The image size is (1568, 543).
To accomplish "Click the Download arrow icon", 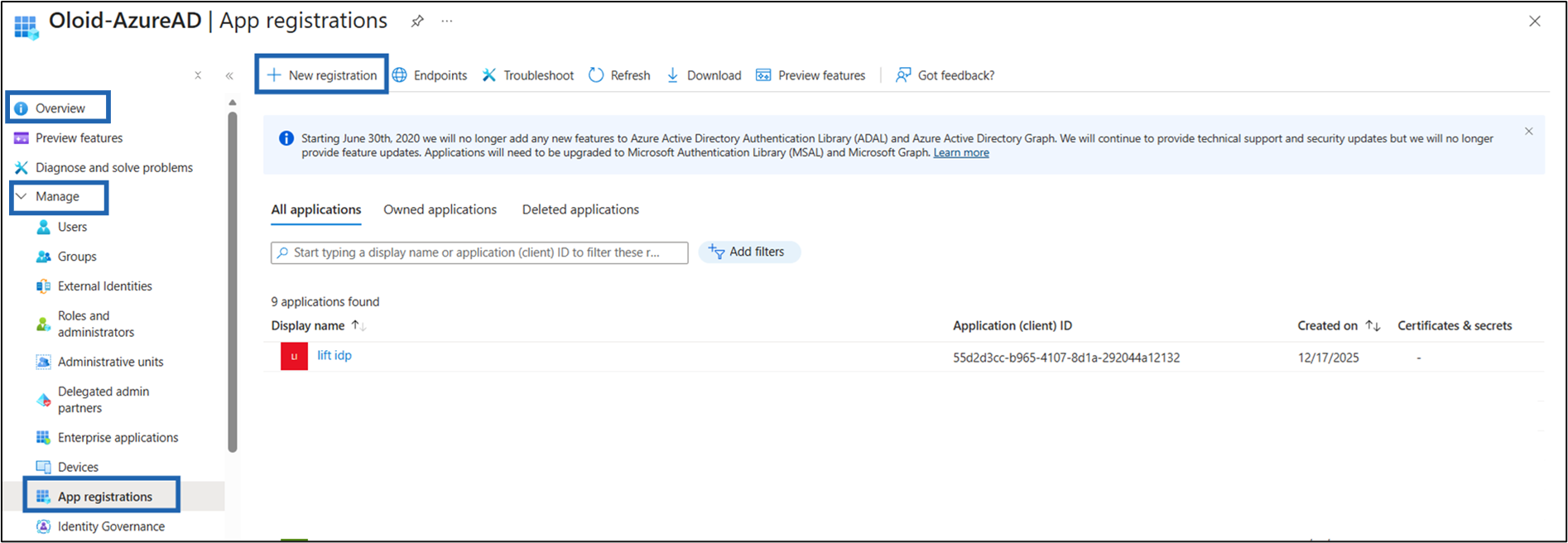I will (x=672, y=75).
